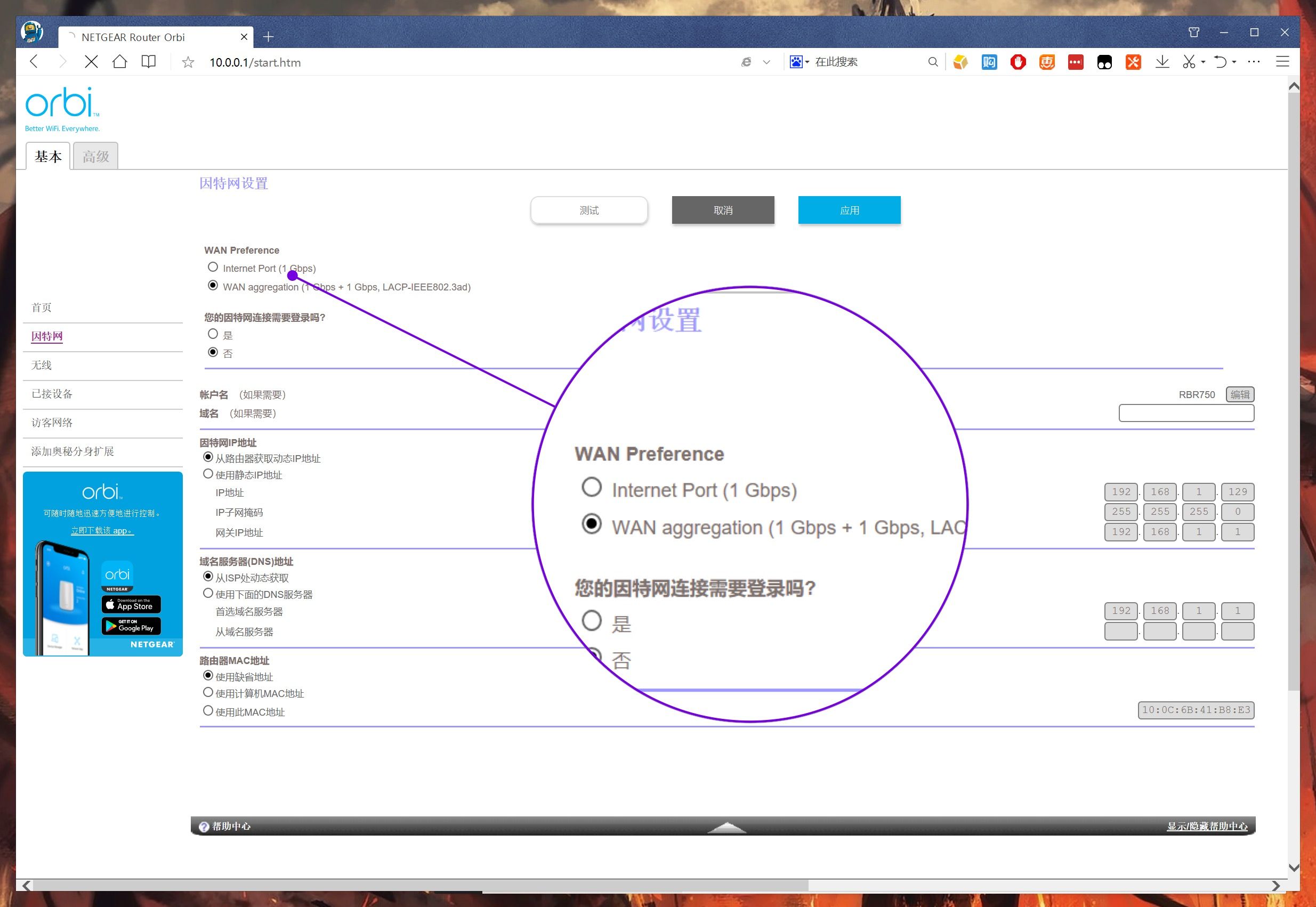Select 使用下面的DNS服务器 option
The width and height of the screenshot is (1316, 907).
[x=208, y=593]
